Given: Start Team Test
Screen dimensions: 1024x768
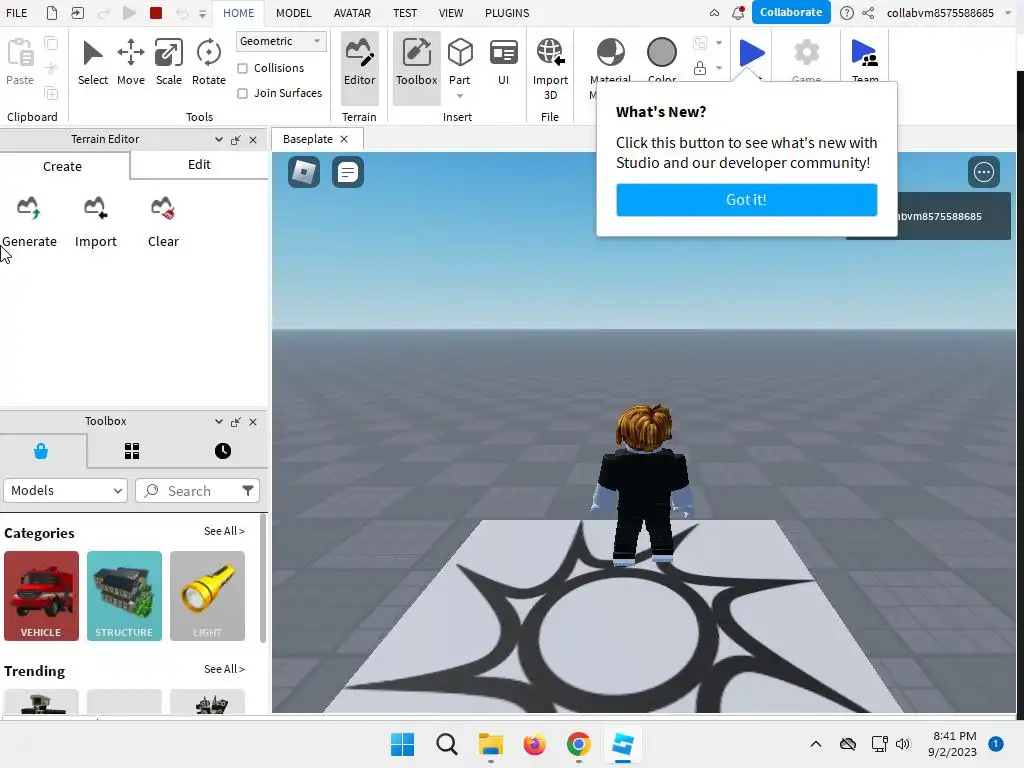Looking at the screenshot, I should 865,54.
